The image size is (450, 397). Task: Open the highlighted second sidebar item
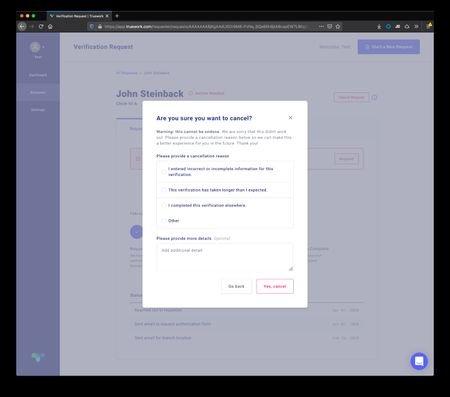[38, 92]
